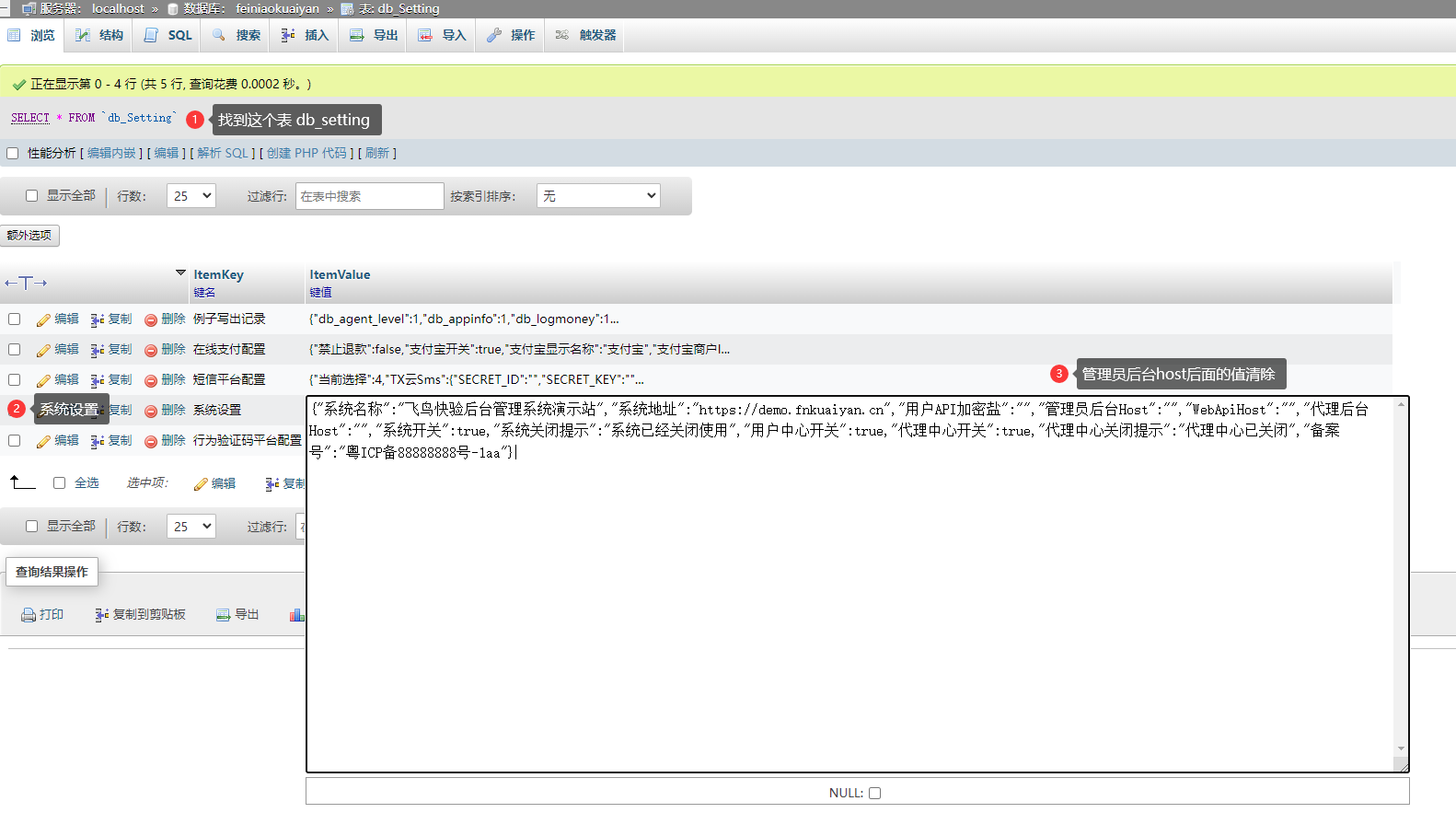Tick the checkbox for 例子写出记录 row
1456x836 pixels.
tap(14, 319)
